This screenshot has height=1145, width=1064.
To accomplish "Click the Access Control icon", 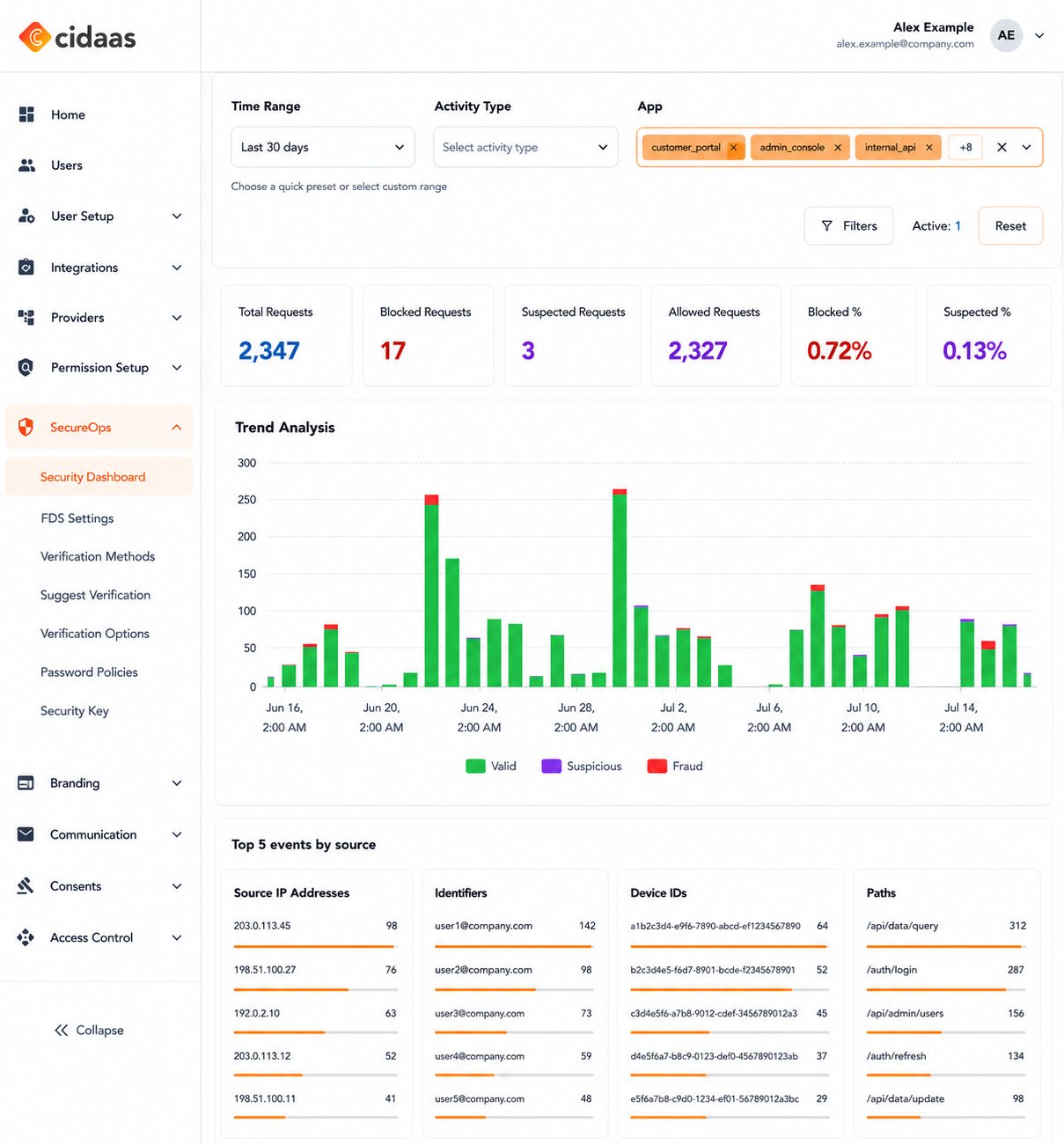I will 26,937.
